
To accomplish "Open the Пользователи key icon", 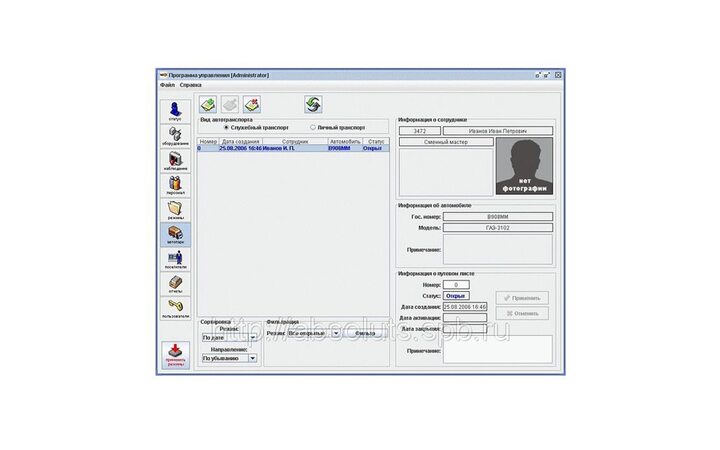I will [175, 310].
